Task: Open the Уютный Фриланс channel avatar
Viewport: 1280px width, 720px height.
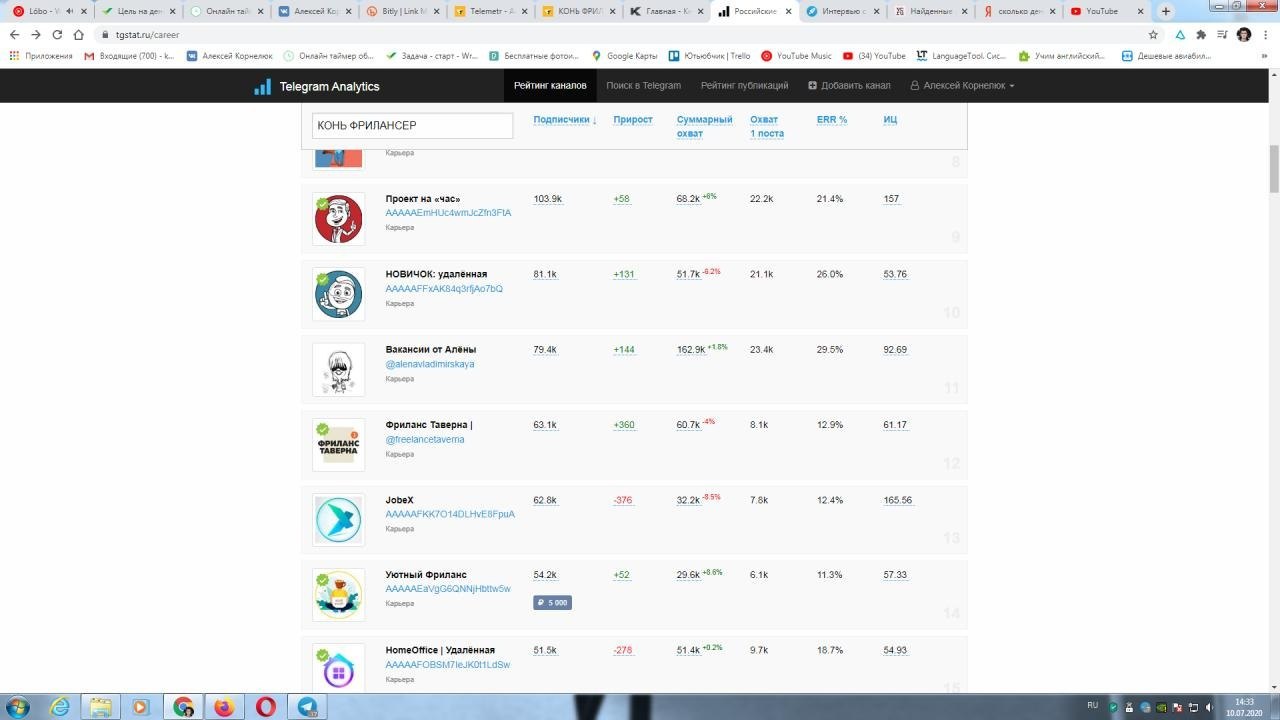Action: coord(338,595)
